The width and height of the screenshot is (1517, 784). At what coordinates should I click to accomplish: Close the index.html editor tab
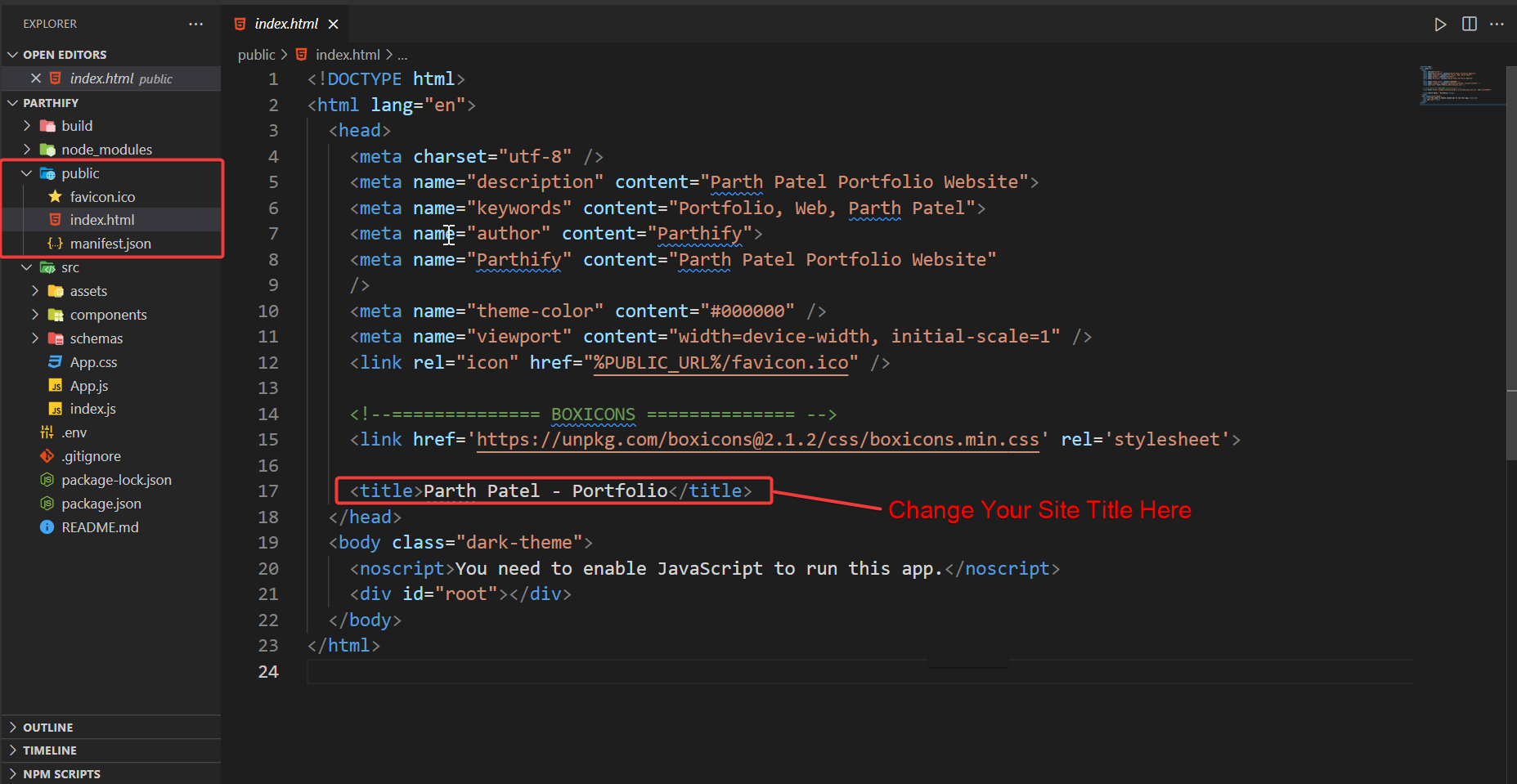[334, 25]
